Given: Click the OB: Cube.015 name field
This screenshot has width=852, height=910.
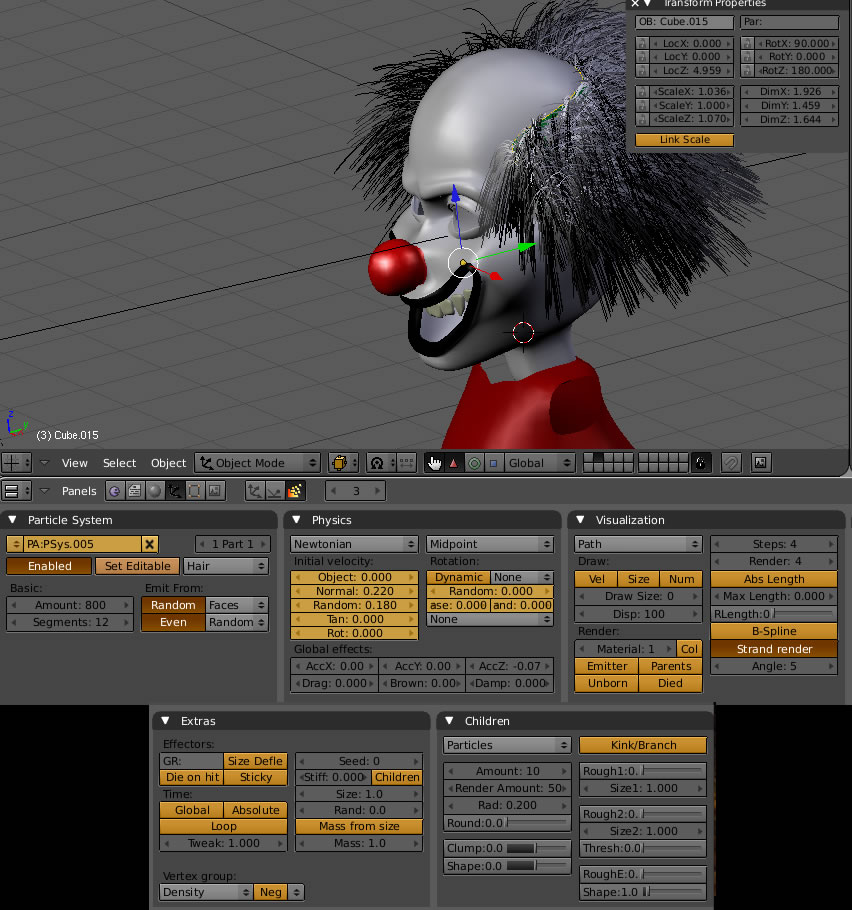Looking at the screenshot, I should pos(684,22).
